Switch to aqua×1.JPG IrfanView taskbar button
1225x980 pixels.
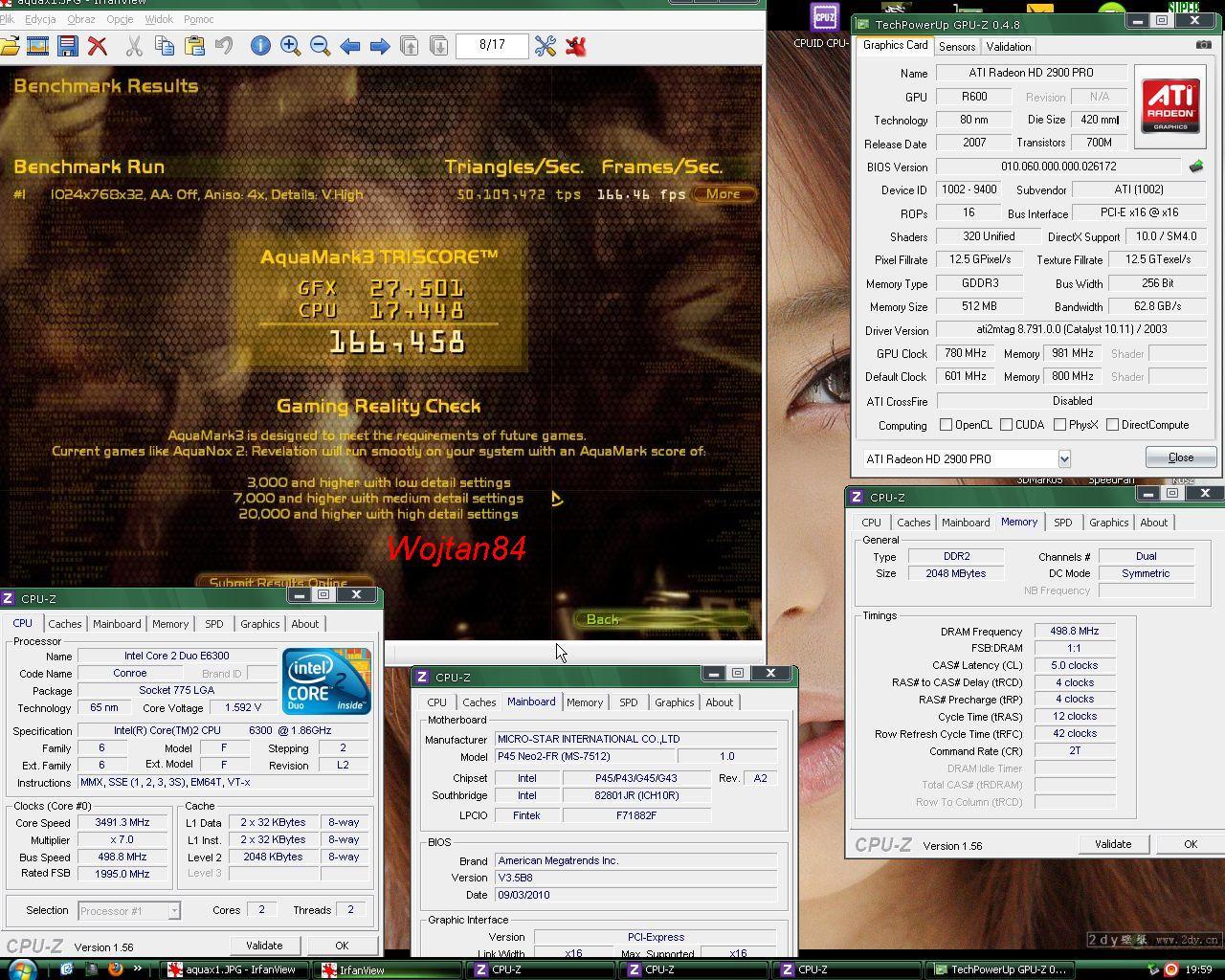(233, 969)
